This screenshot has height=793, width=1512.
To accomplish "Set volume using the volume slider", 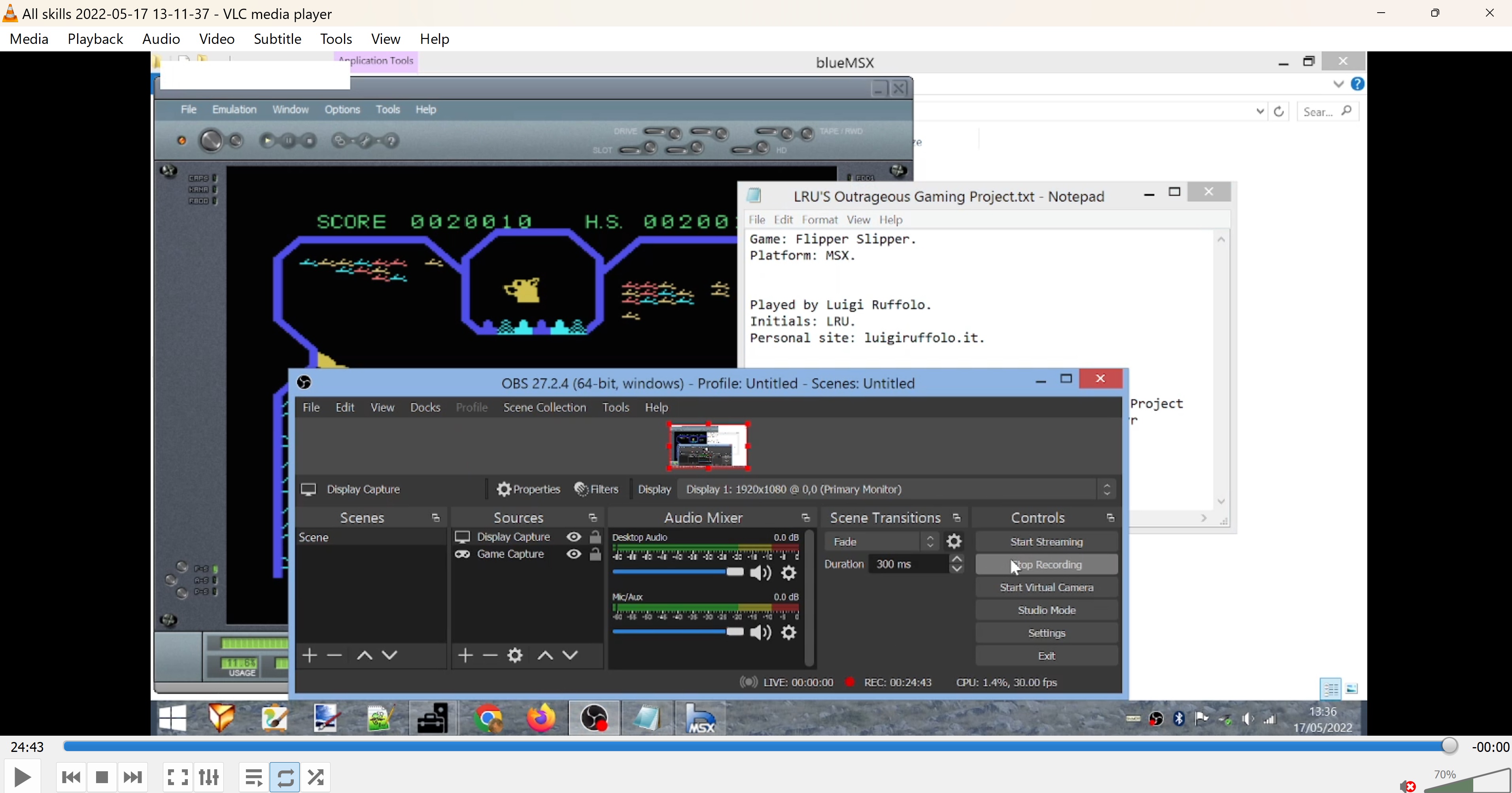I will tap(1467, 783).
